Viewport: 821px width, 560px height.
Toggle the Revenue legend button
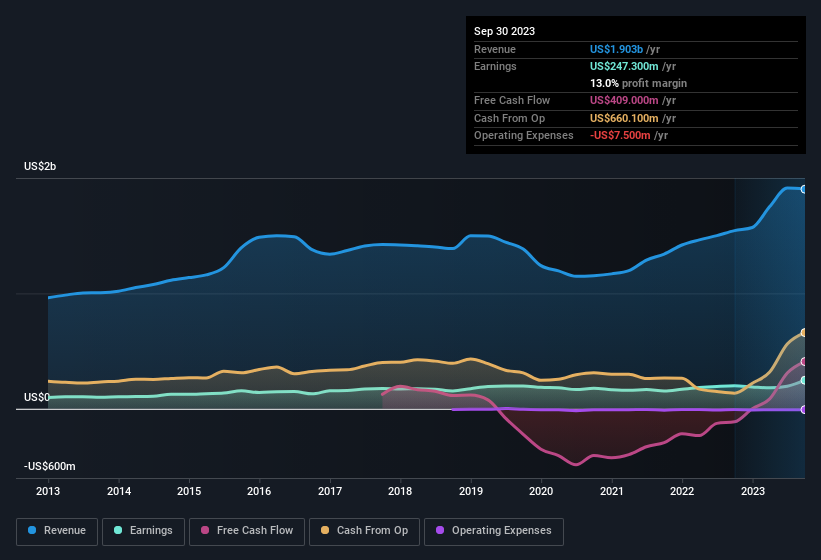pos(57,531)
